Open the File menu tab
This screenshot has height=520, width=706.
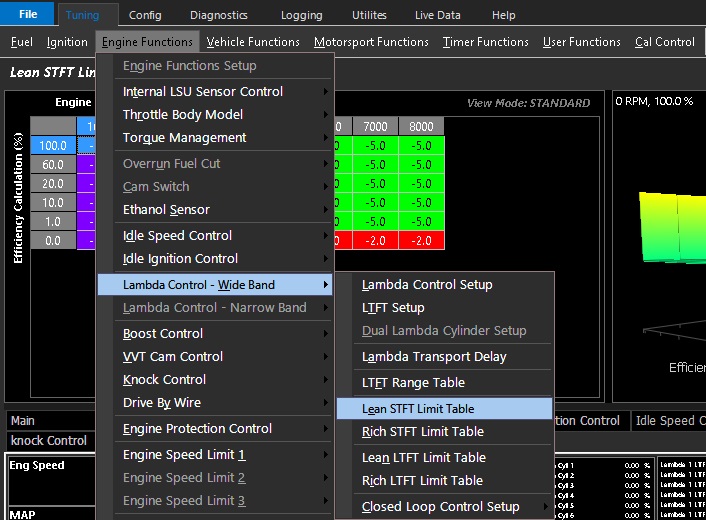[28, 15]
